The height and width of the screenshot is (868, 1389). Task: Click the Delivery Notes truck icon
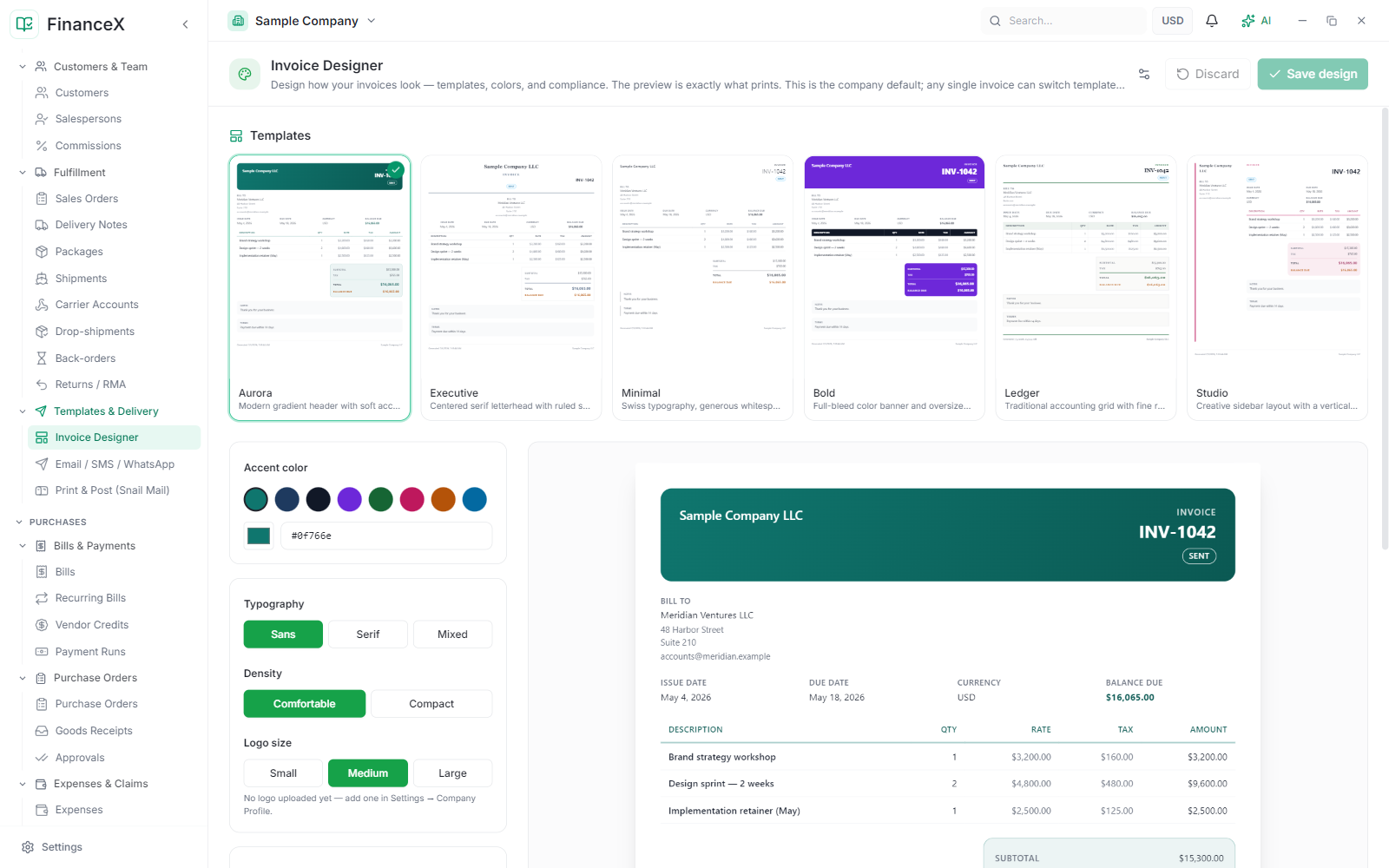pyautogui.click(x=42, y=225)
